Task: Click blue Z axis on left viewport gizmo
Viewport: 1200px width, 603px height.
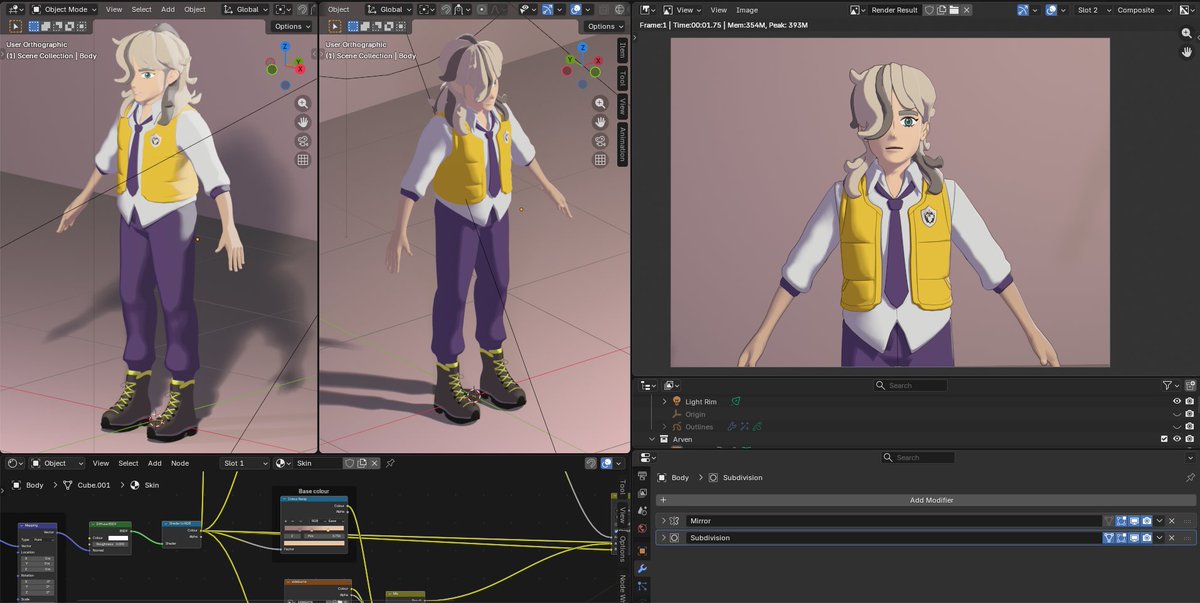Action: [x=285, y=46]
